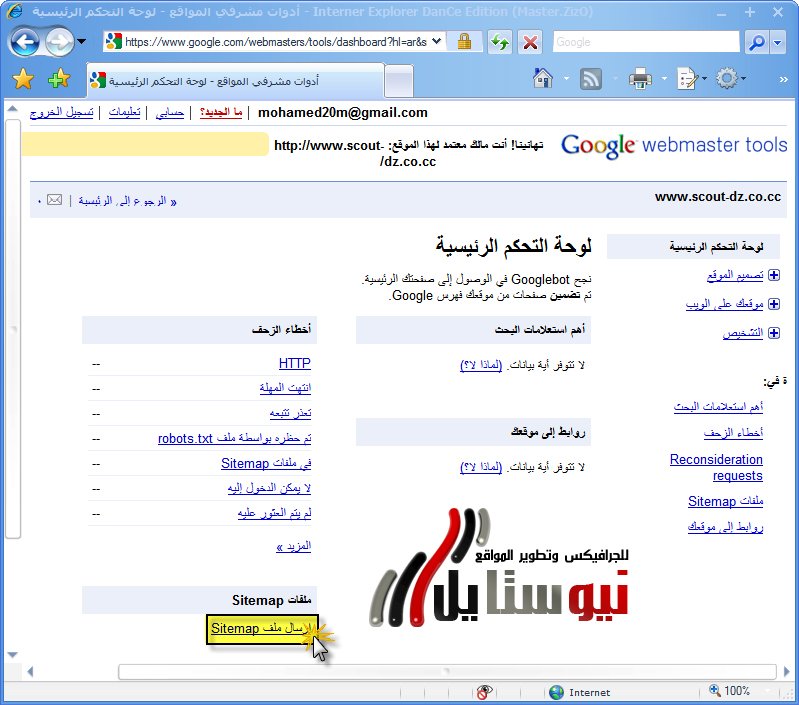Open the تعذر تتبعه crawl error link
The image size is (799, 705).
[x=290, y=413]
